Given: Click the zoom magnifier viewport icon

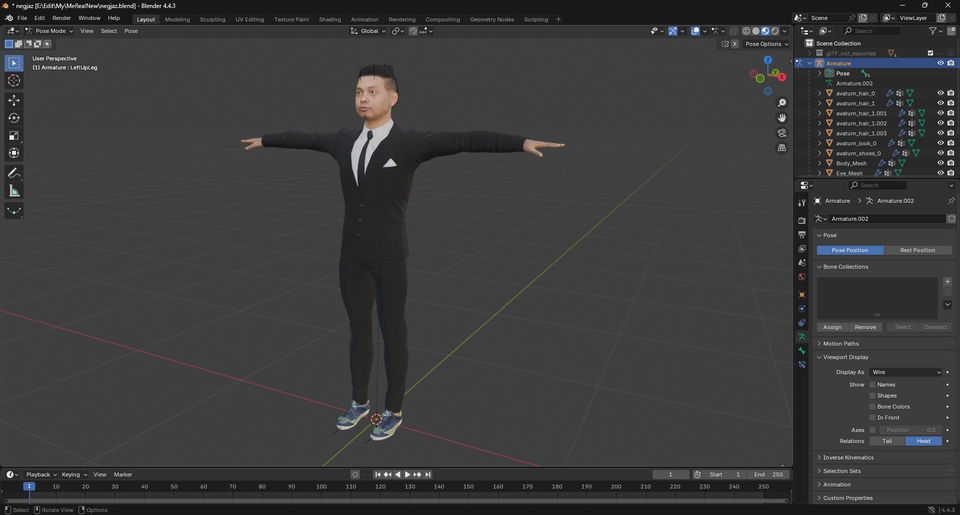Looking at the screenshot, I should pyautogui.click(x=782, y=103).
